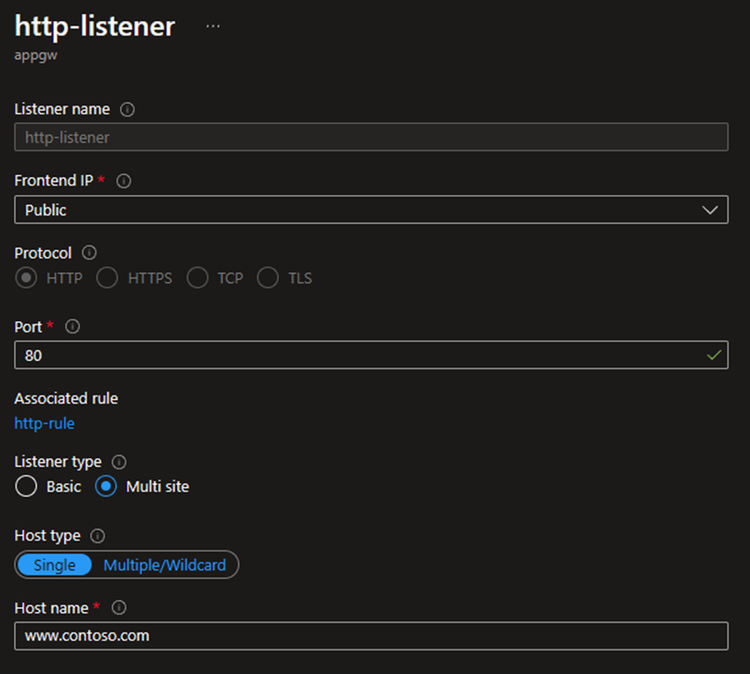This screenshot has width=750, height=674.
Task: Switch host type to Multiple/Wildcard
Action: pyautogui.click(x=165, y=565)
